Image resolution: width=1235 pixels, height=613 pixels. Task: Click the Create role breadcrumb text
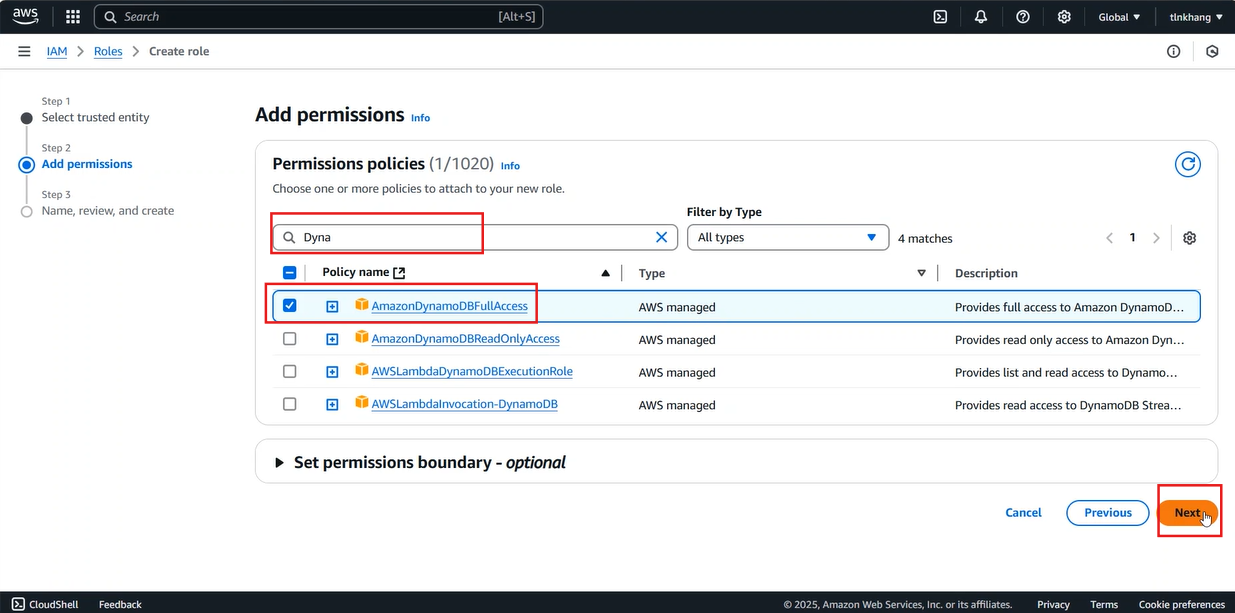179,51
